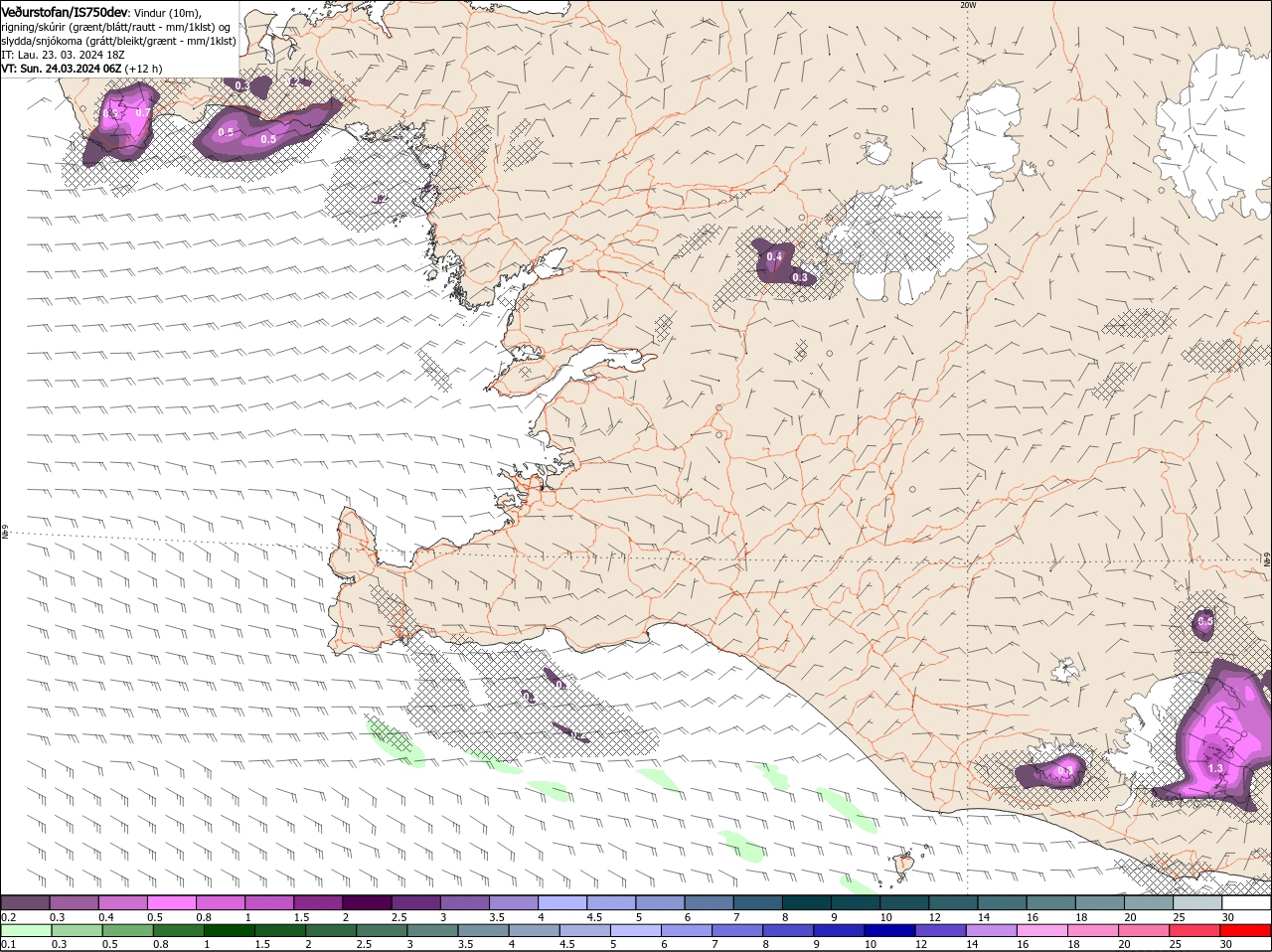Click the 'slydda/snjókoma' legend description line
This screenshot has width=1272, height=952.
tap(119, 41)
